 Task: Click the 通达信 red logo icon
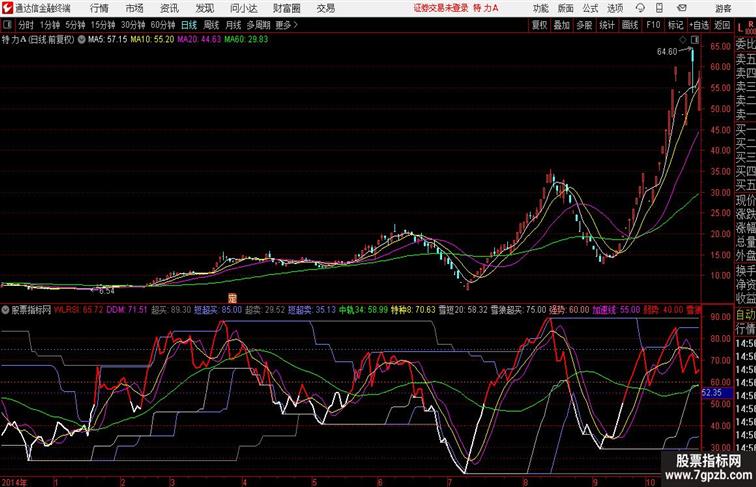pyautogui.click(x=7, y=8)
